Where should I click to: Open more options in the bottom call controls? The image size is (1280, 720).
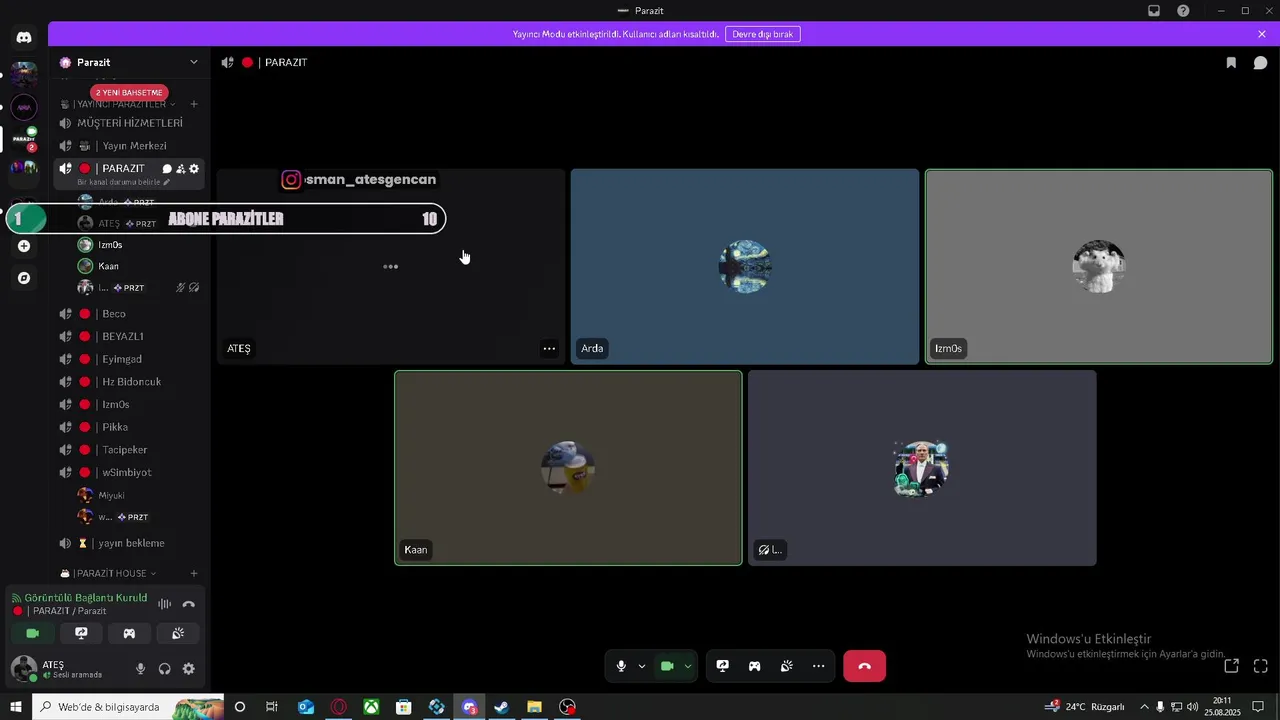(x=818, y=666)
